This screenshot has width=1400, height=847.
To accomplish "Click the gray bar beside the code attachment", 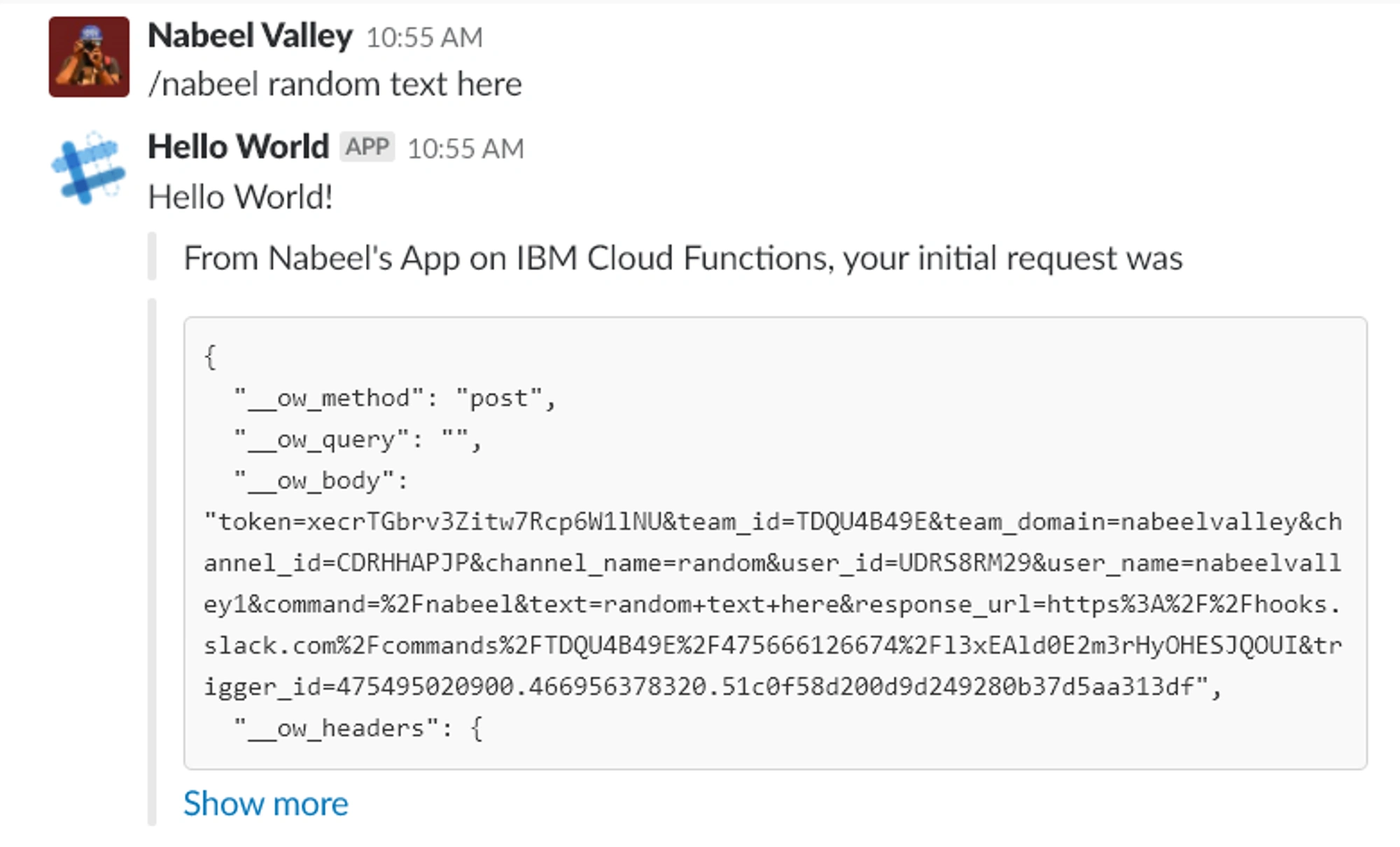I will [x=152, y=562].
